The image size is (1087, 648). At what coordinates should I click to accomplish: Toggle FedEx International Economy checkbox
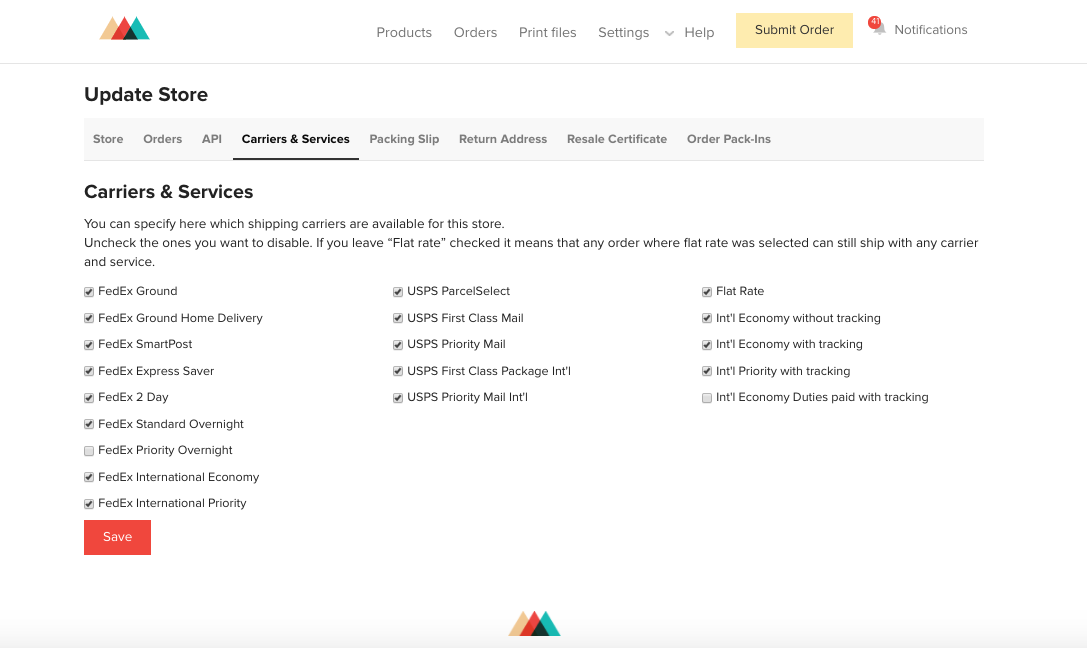tap(89, 478)
